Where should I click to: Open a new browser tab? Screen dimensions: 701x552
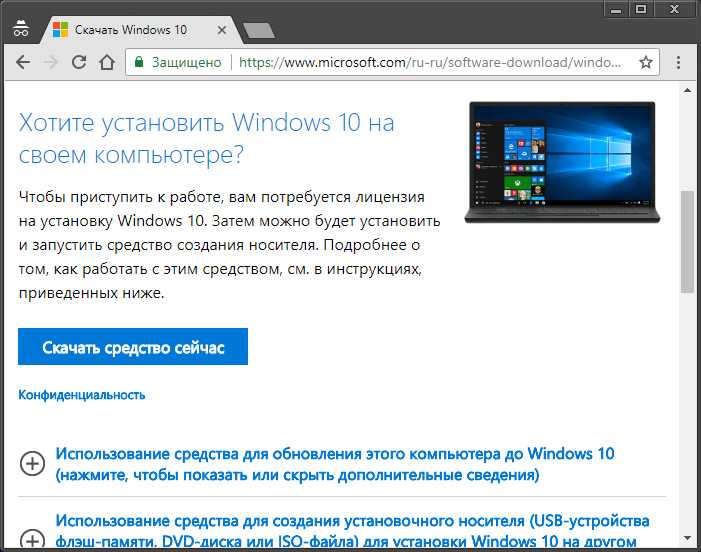click(259, 30)
